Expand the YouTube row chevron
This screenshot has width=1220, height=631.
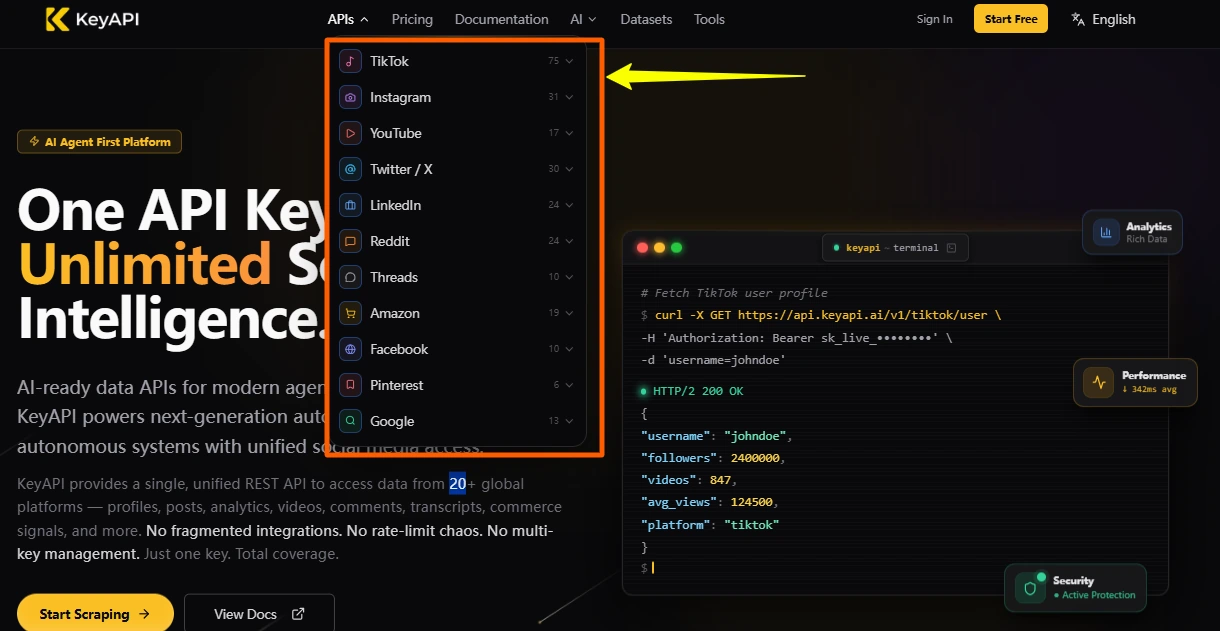coord(569,133)
